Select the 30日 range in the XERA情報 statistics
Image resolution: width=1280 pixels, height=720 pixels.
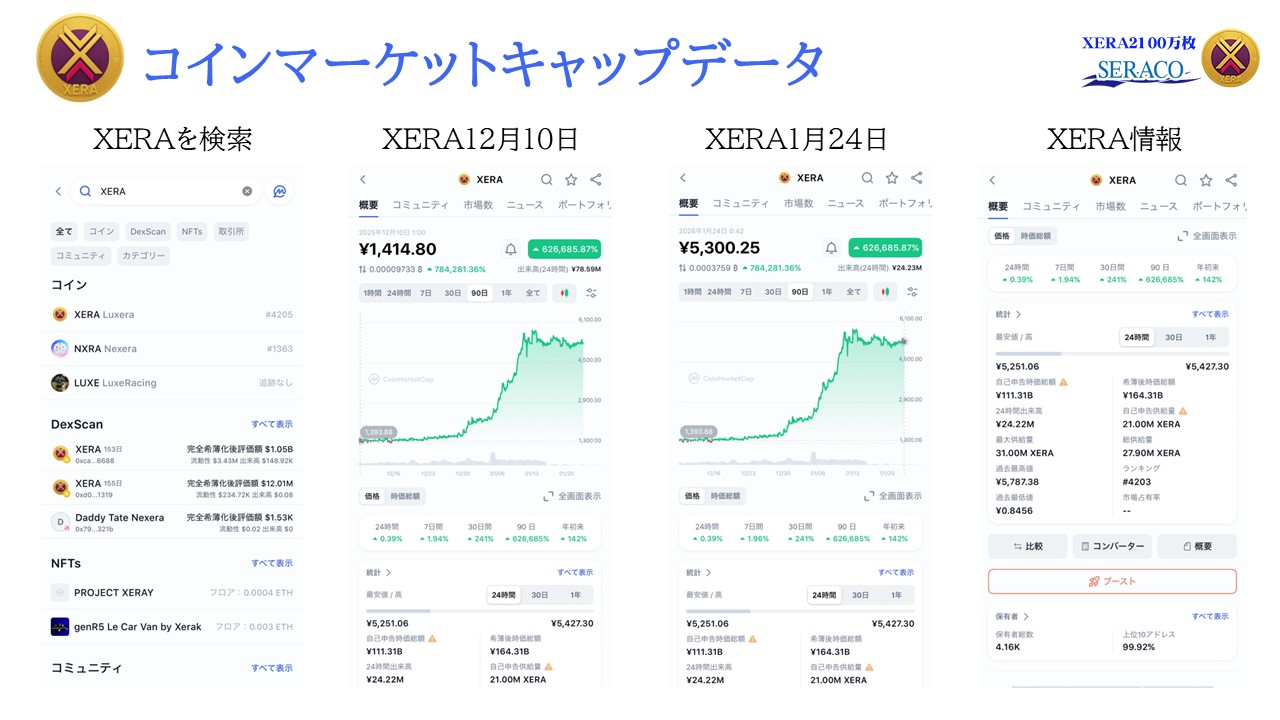click(x=1173, y=338)
